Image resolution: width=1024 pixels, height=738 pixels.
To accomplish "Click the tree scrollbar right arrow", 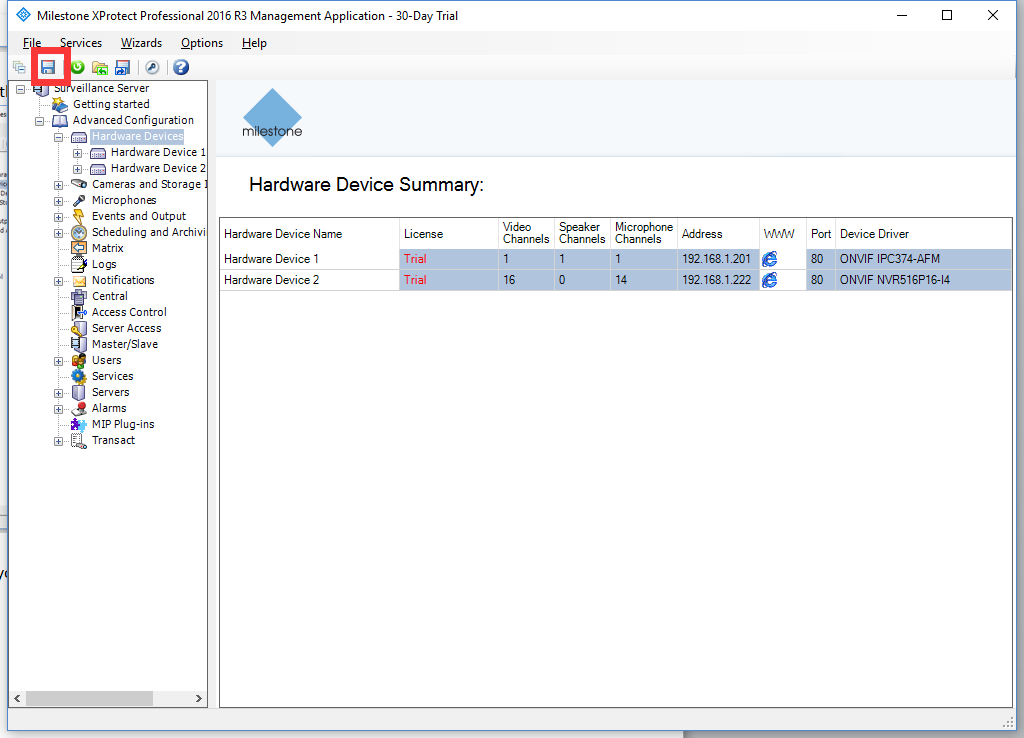I will pyautogui.click(x=199, y=699).
